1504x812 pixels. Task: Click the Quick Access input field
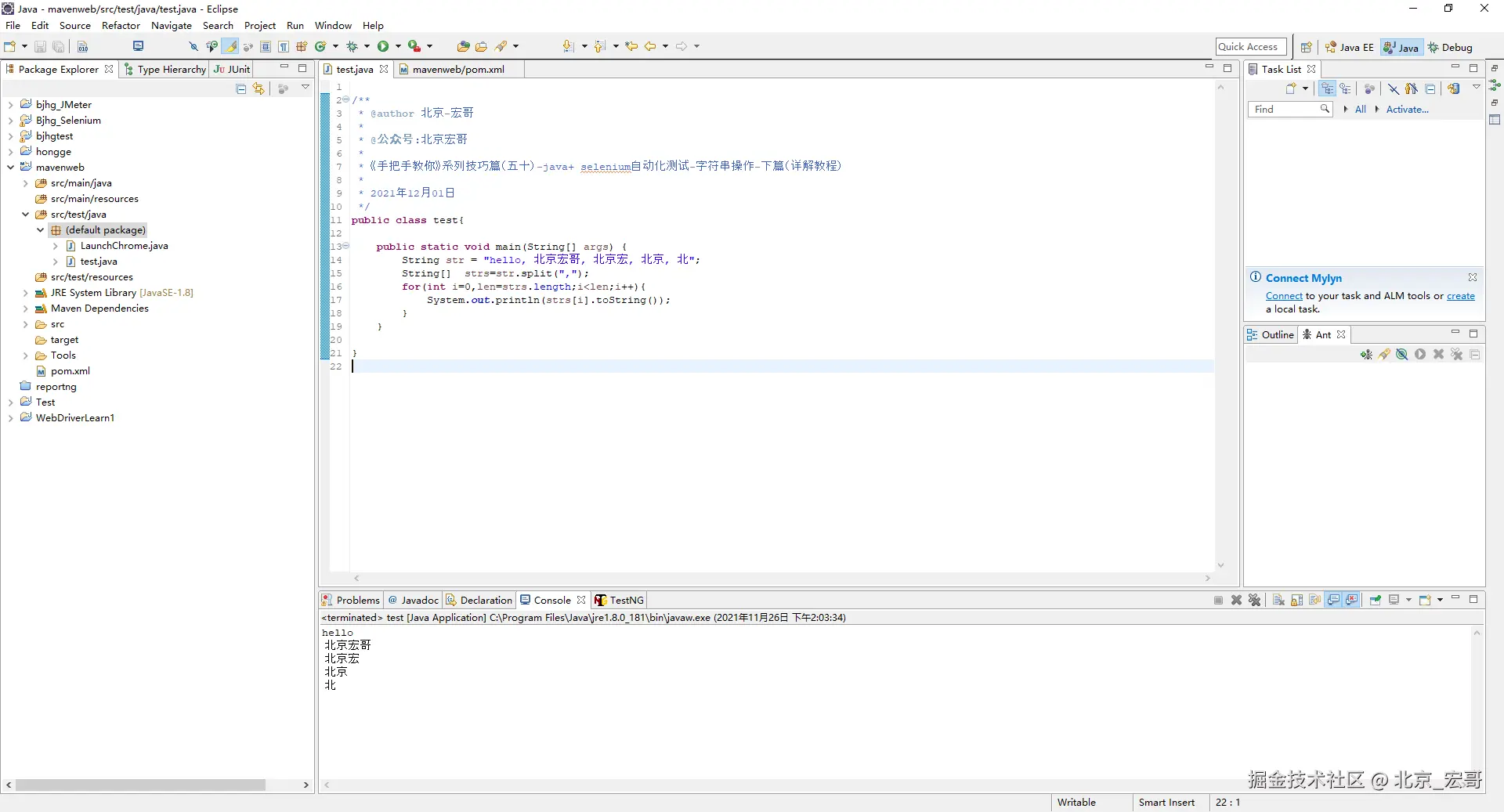coord(1251,47)
